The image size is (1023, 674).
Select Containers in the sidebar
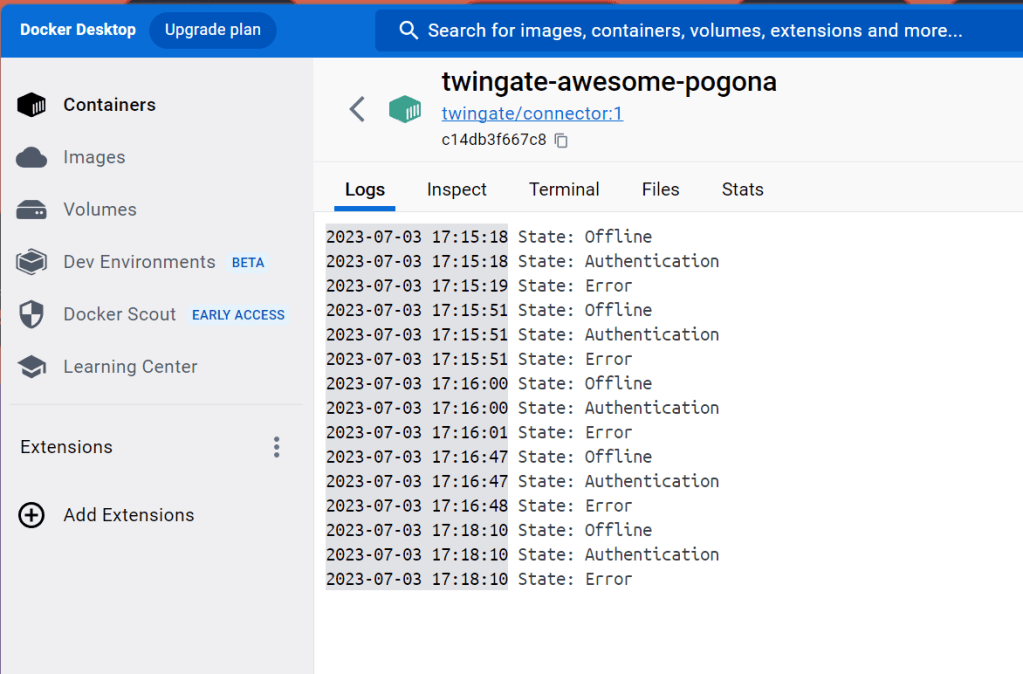[110, 105]
